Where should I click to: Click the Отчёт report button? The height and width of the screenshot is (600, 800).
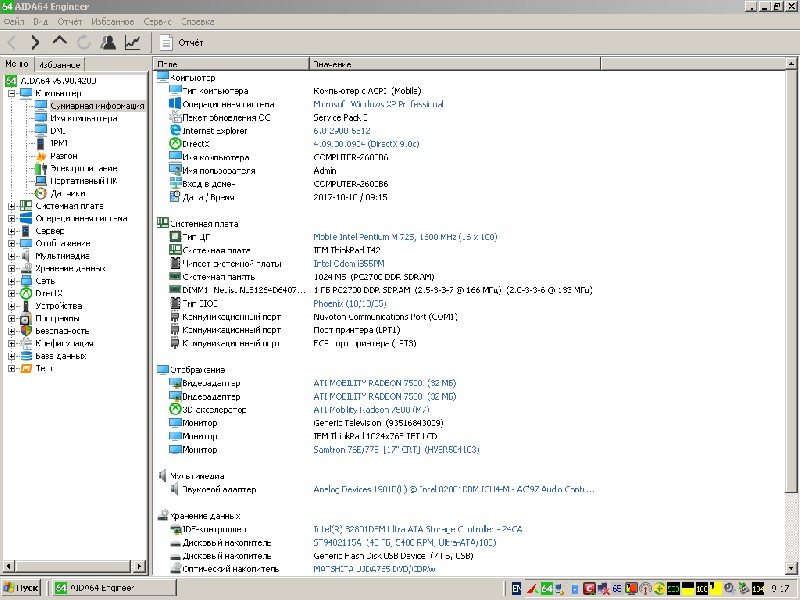[x=181, y=43]
